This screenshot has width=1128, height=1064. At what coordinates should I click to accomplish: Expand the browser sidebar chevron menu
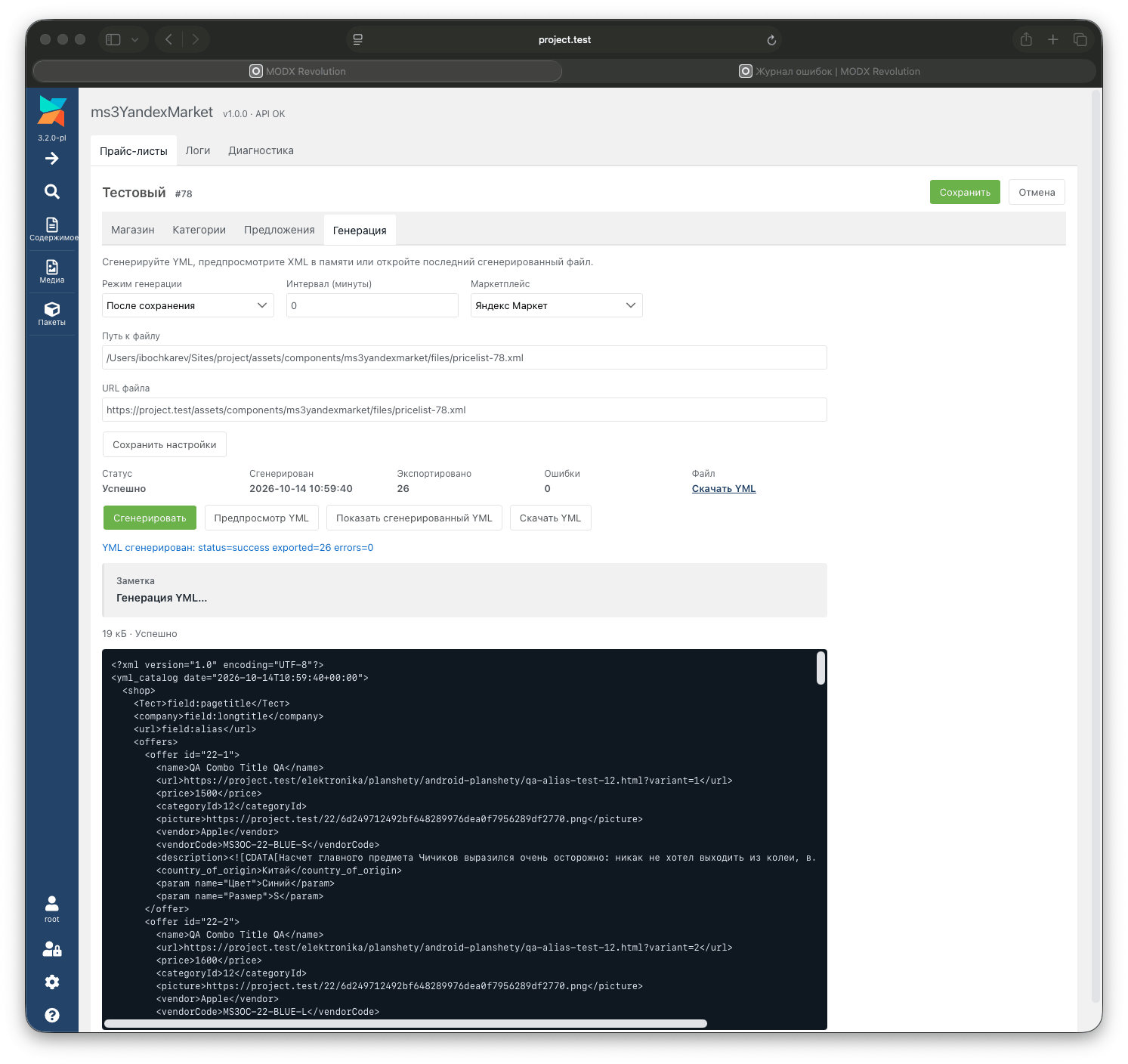click(134, 40)
